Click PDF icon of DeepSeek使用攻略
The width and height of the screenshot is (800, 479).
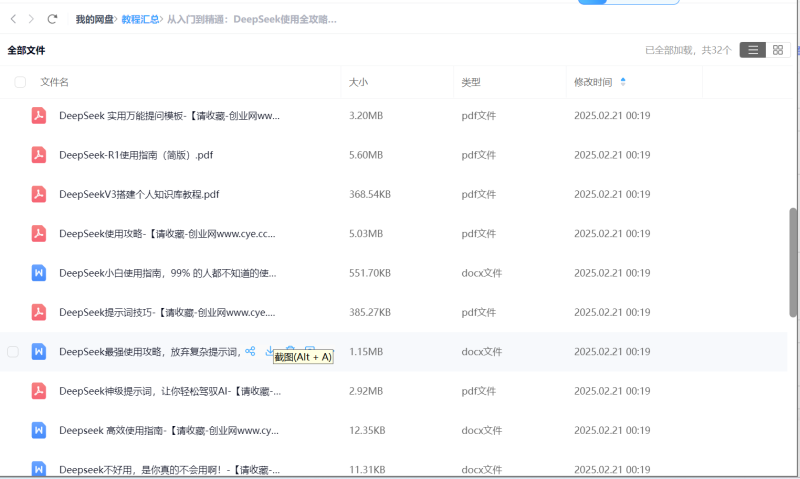pyautogui.click(x=39, y=233)
